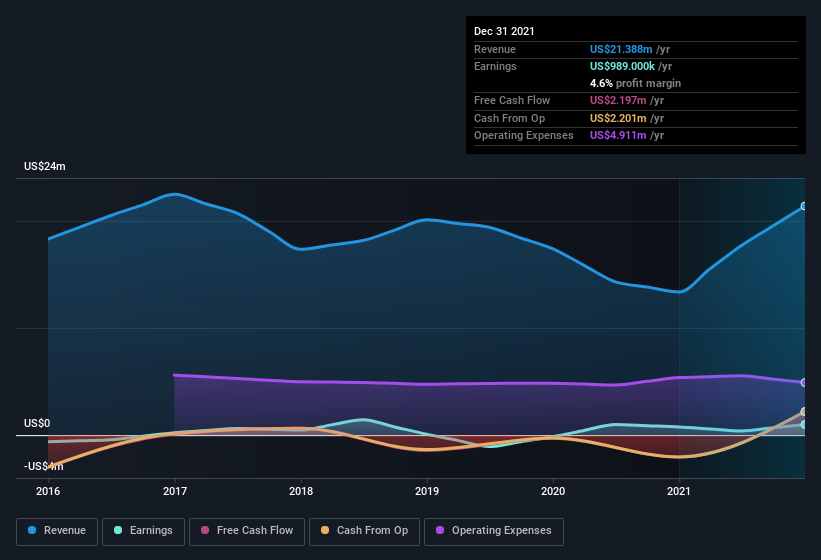821x560 pixels.
Task: Click the US$2.201m cash from op value
Action: tap(618, 118)
